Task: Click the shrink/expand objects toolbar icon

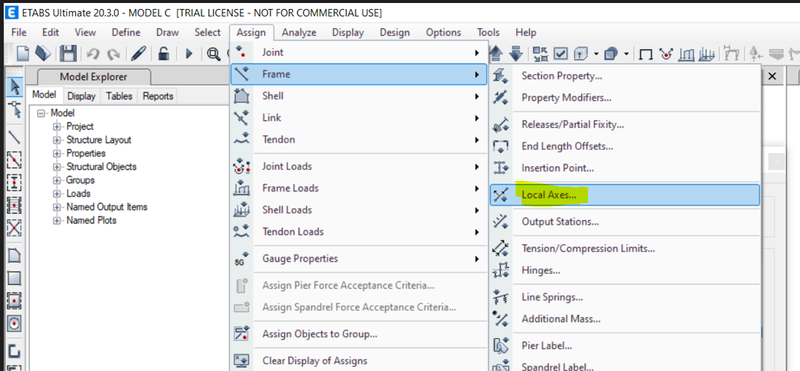Action: [540, 53]
